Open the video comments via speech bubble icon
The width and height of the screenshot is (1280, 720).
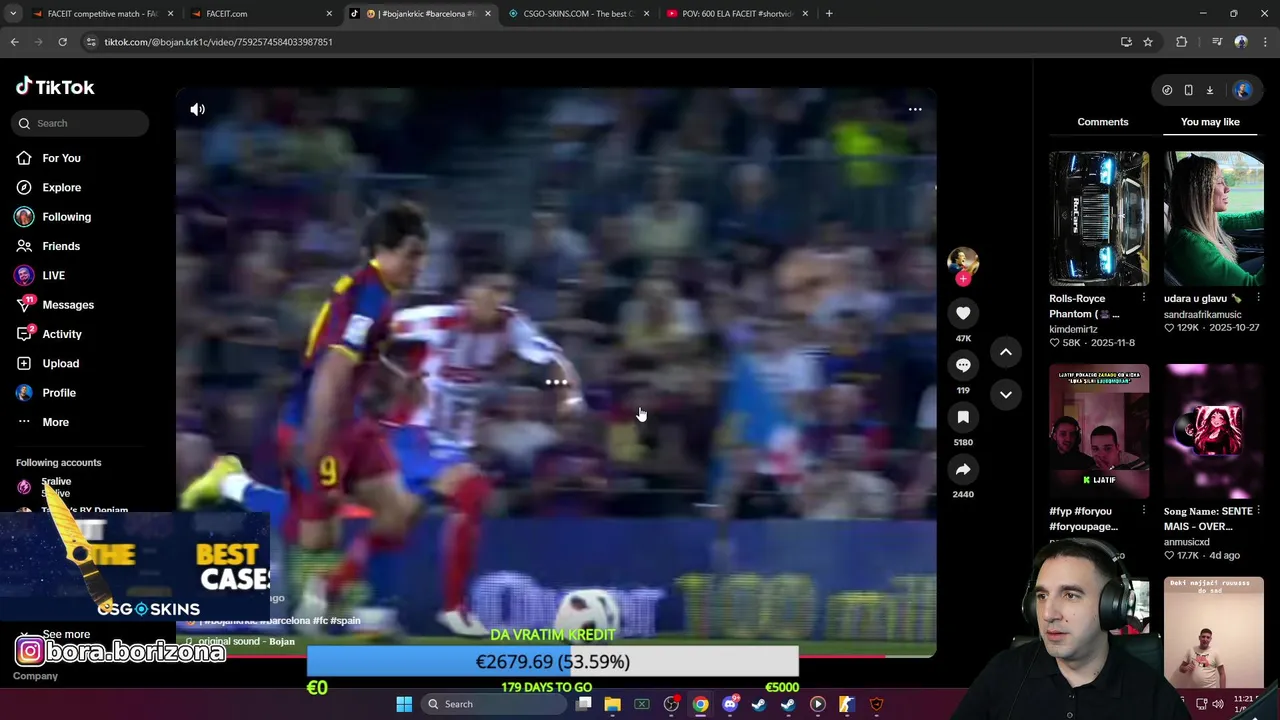pos(963,366)
